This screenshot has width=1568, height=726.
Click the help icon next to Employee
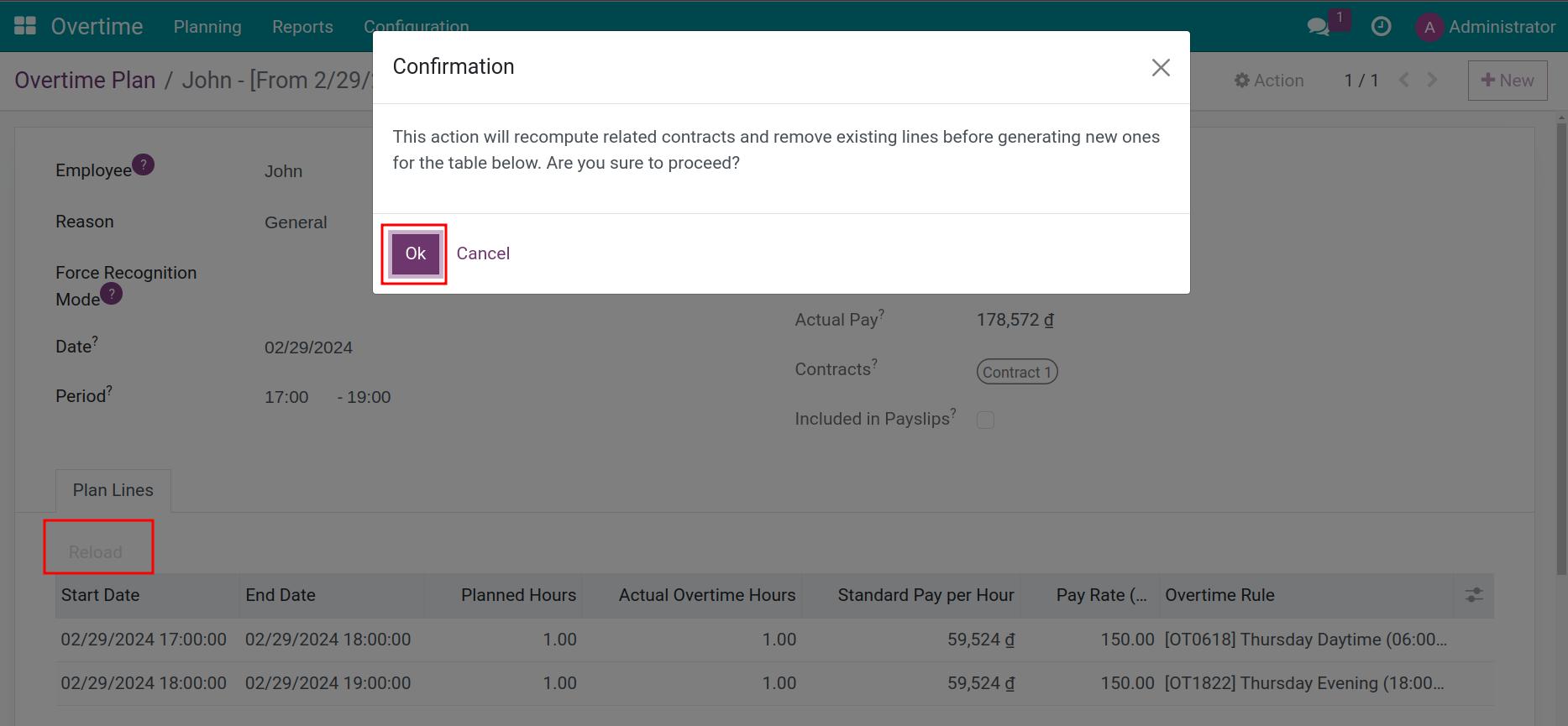click(144, 165)
